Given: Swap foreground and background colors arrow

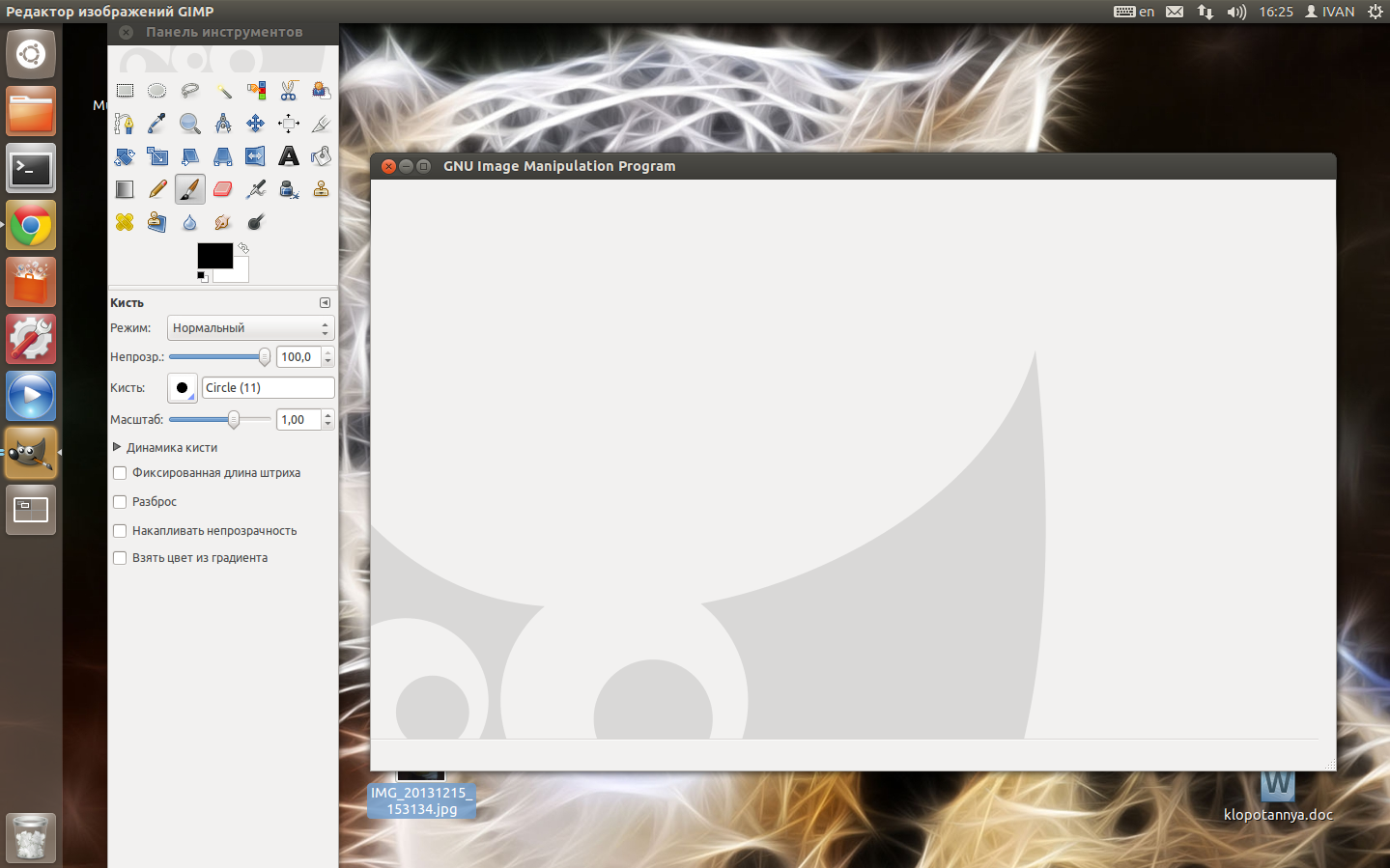Looking at the screenshot, I should click(243, 248).
